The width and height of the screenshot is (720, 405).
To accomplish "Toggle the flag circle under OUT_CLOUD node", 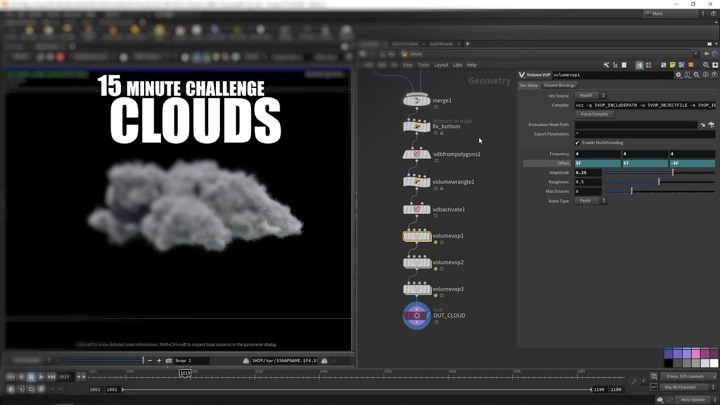I will coord(436,322).
